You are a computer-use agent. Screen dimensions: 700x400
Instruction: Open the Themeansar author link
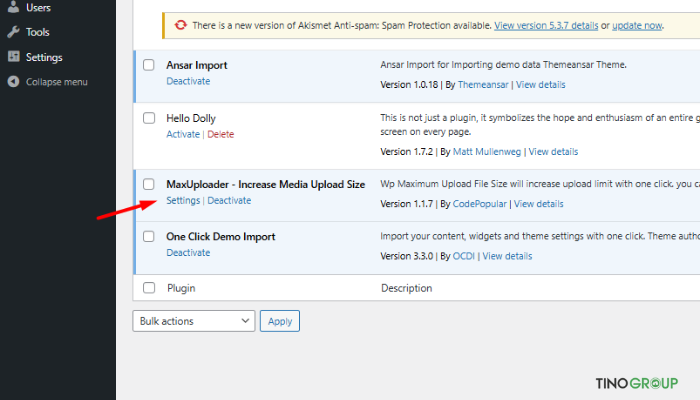pos(483,85)
